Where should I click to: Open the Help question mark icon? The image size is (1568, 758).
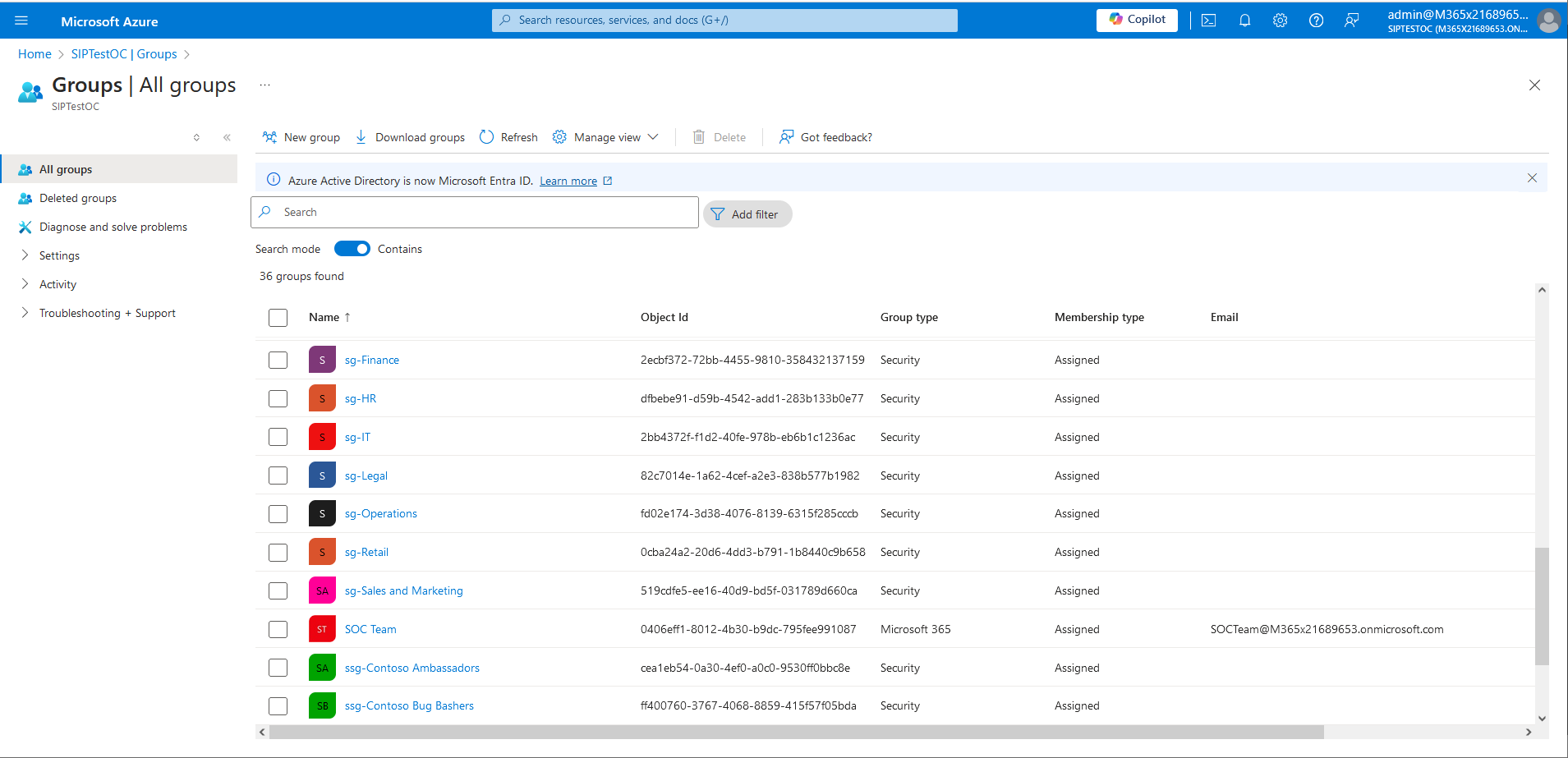(1316, 21)
